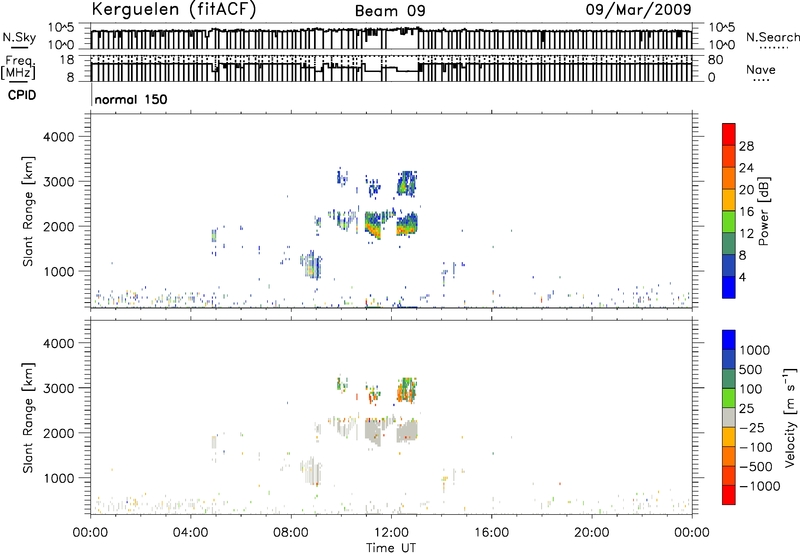Click the '12:00' time tick label
This screenshot has height=554, width=800.
point(391,533)
